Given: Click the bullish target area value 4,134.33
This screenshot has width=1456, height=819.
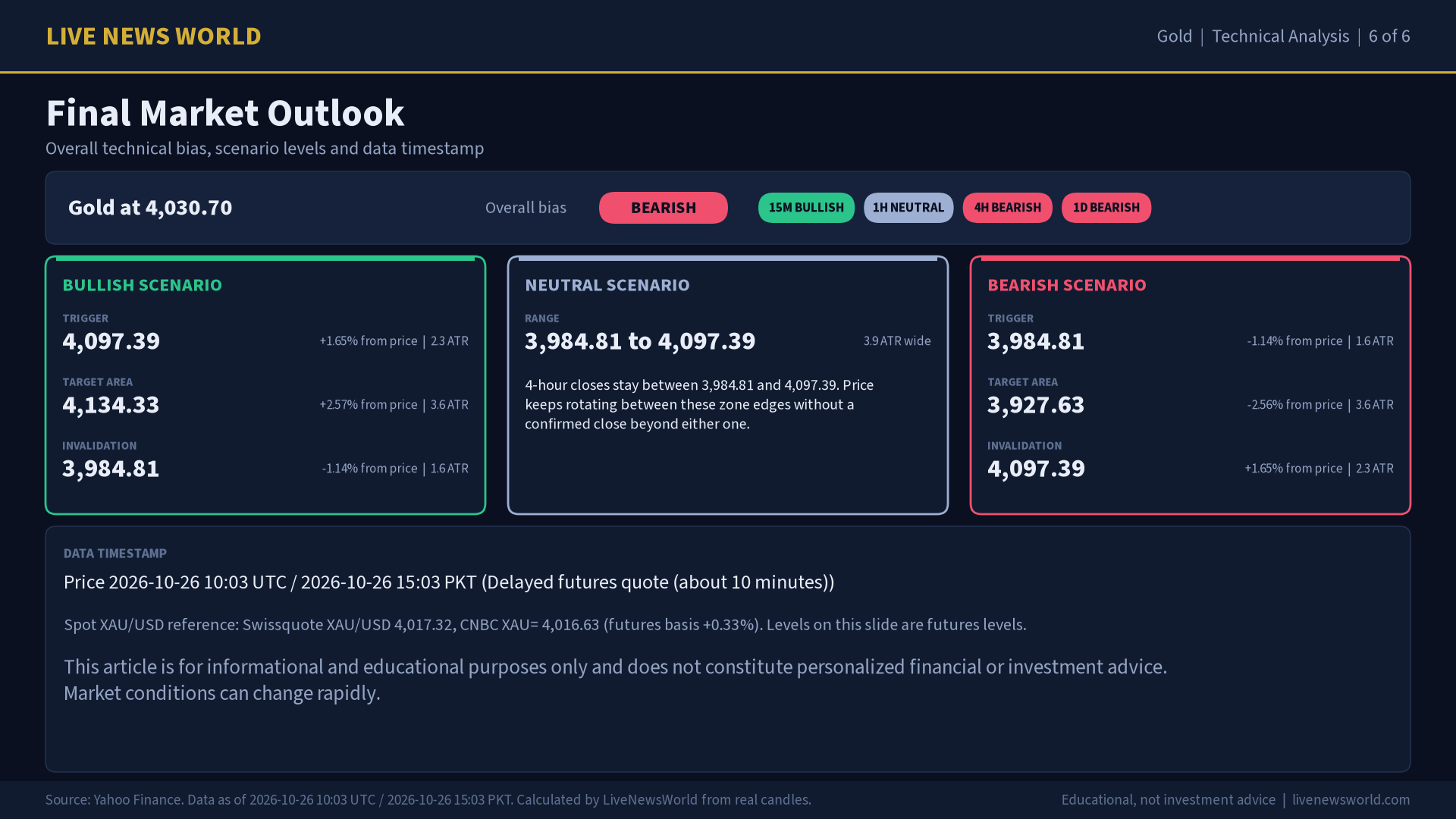Looking at the screenshot, I should 111,405.
